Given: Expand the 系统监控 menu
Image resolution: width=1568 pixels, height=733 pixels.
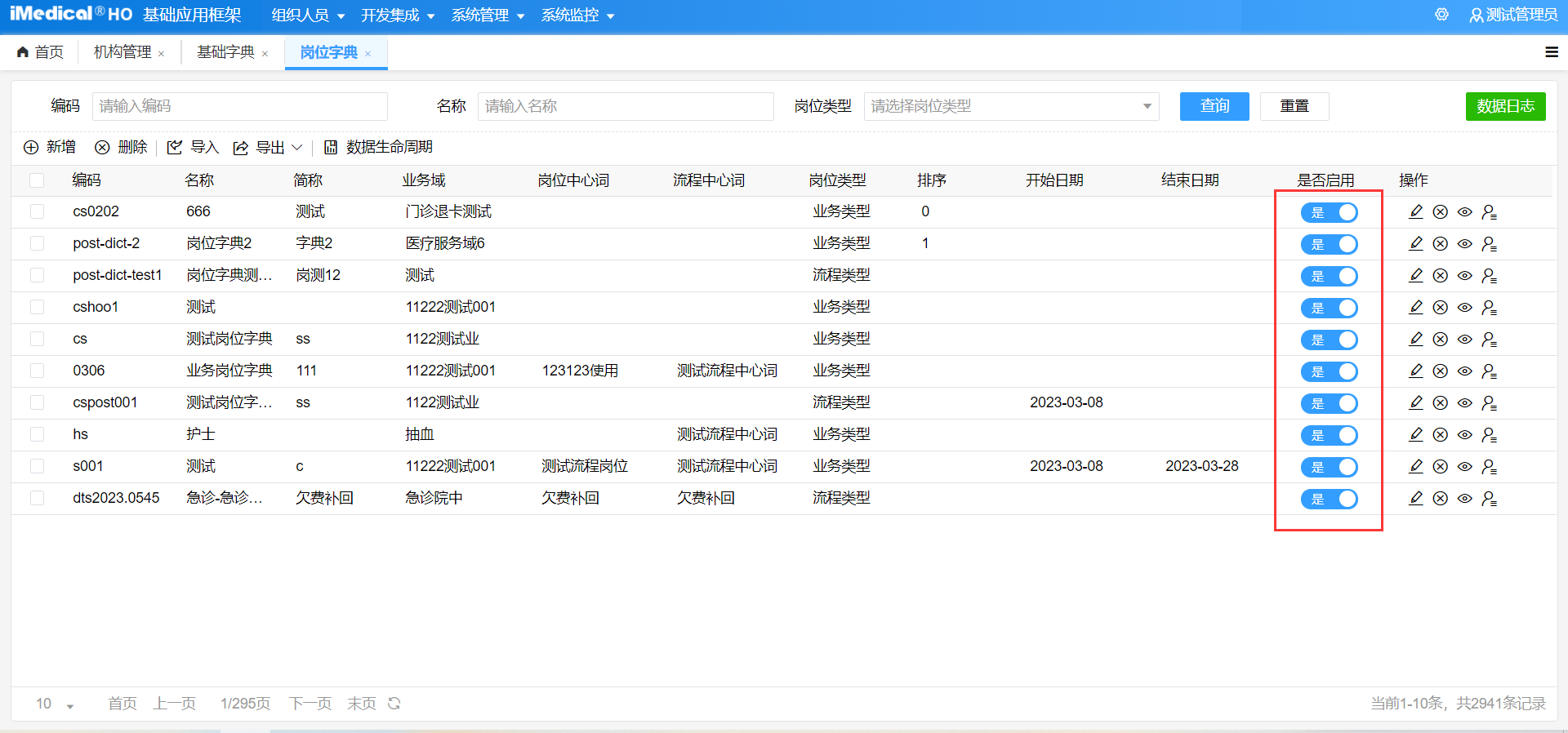Looking at the screenshot, I should [x=577, y=16].
